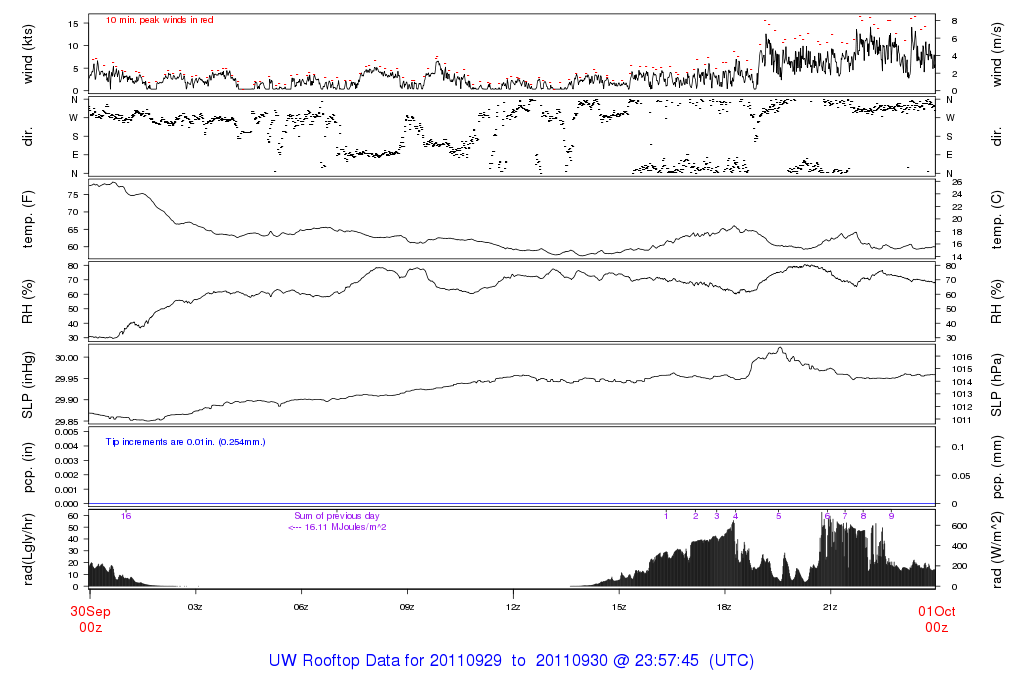Viewport: 1024px width, 700px height.
Task: Click the 03z tick on time axis
Action: 195,607
